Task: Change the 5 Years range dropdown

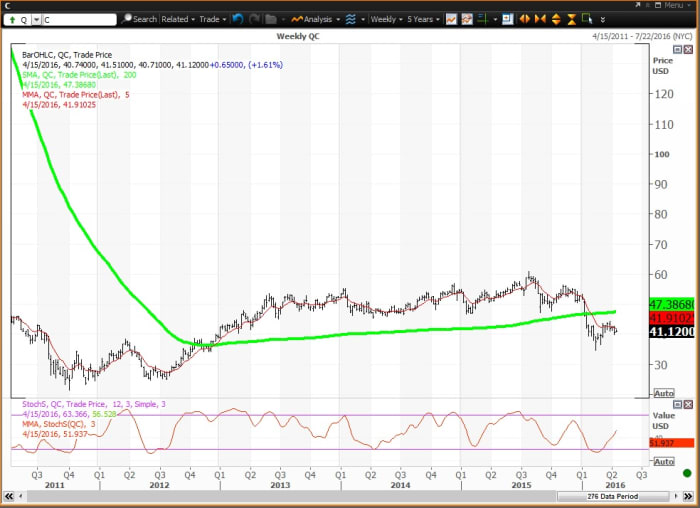Action: [422, 19]
